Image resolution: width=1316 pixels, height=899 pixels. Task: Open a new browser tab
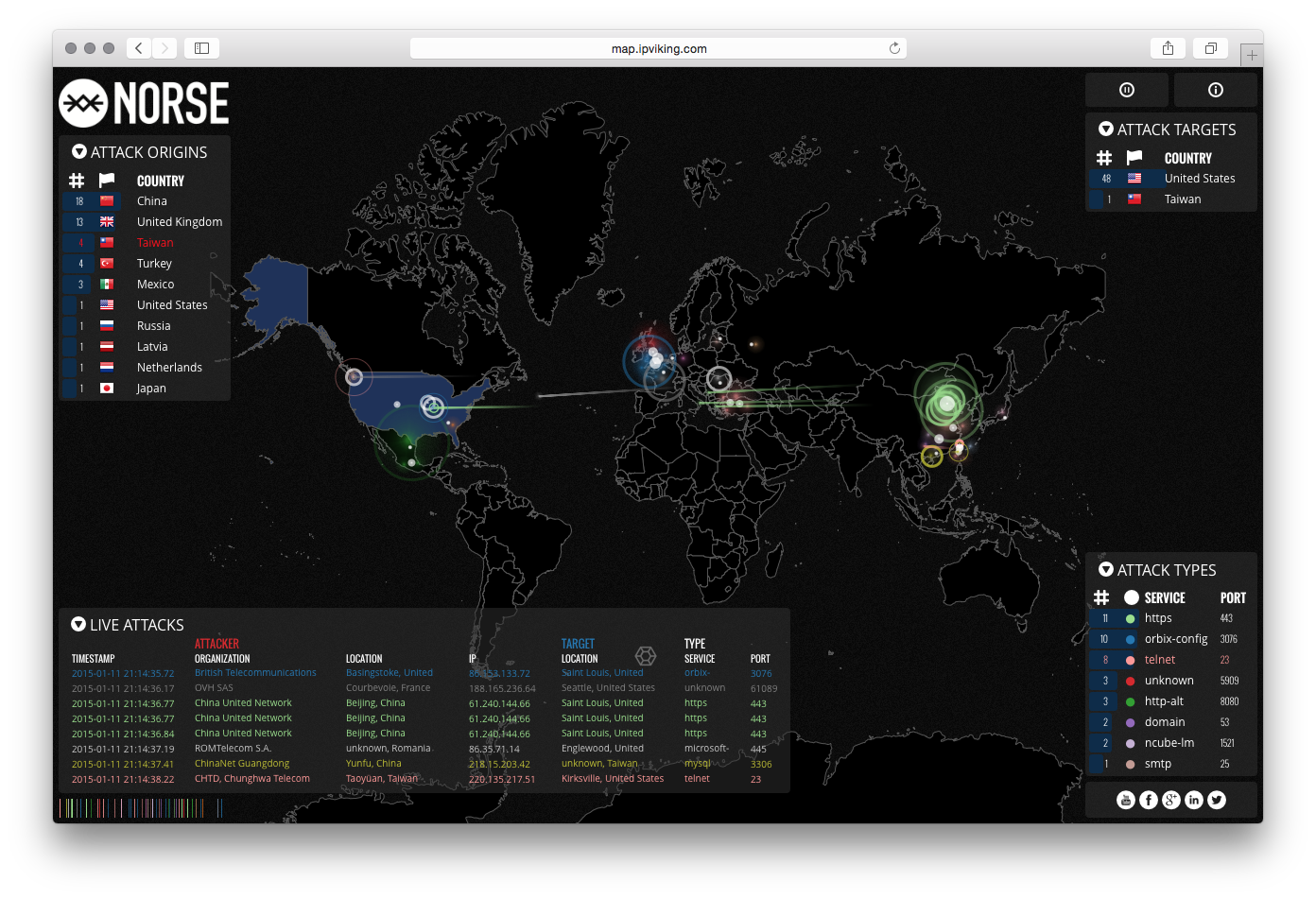coord(1252,54)
